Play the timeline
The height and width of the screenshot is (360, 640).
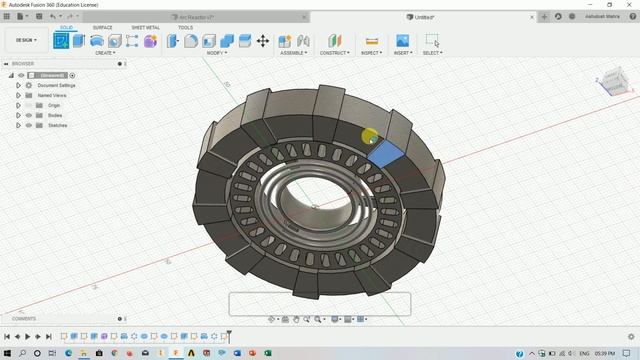27,337
